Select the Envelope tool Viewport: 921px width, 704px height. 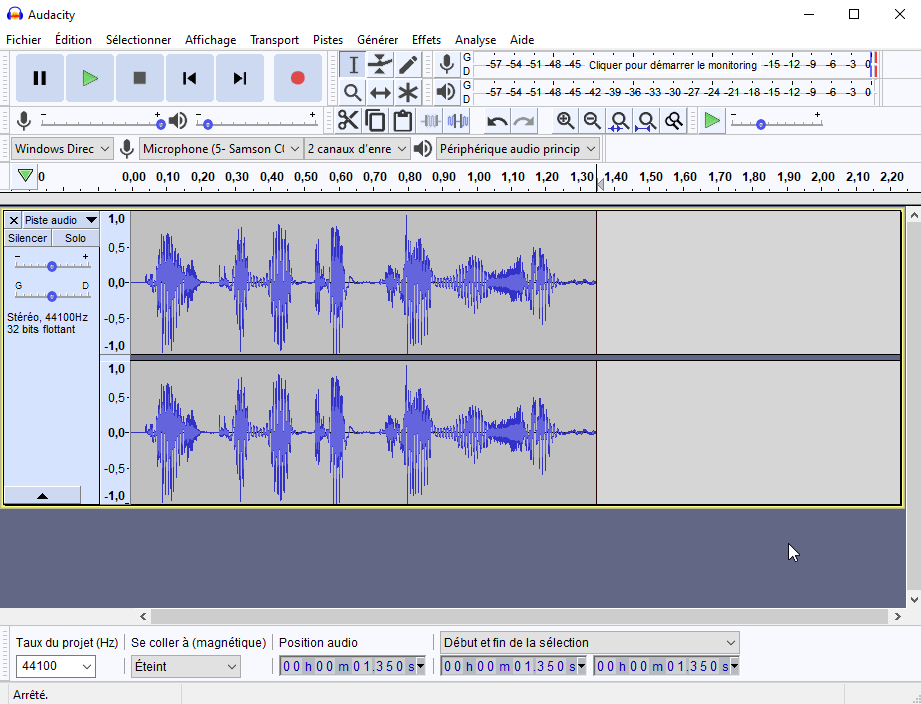(380, 65)
